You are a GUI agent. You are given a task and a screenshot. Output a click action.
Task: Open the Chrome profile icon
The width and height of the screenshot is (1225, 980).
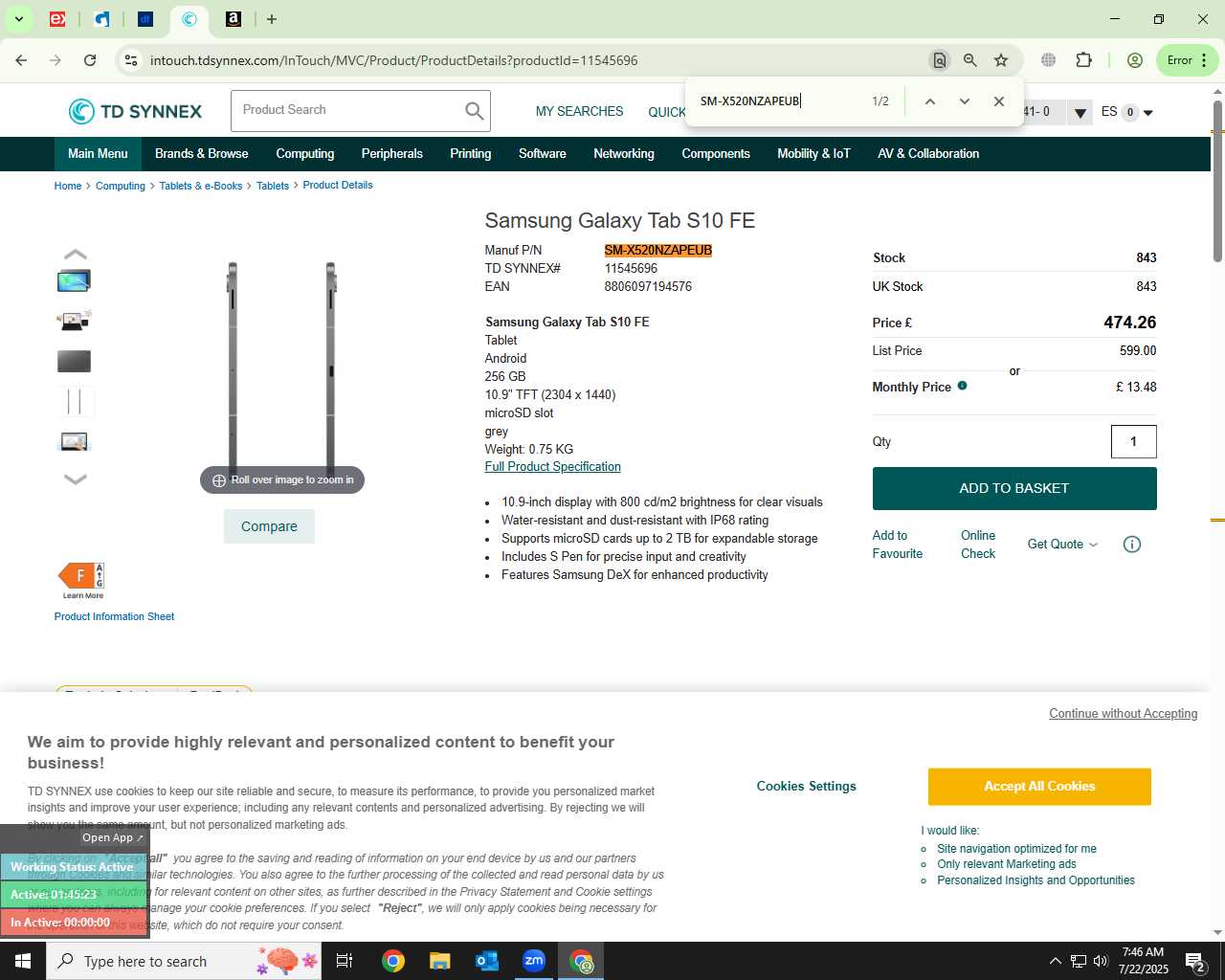click(1135, 60)
